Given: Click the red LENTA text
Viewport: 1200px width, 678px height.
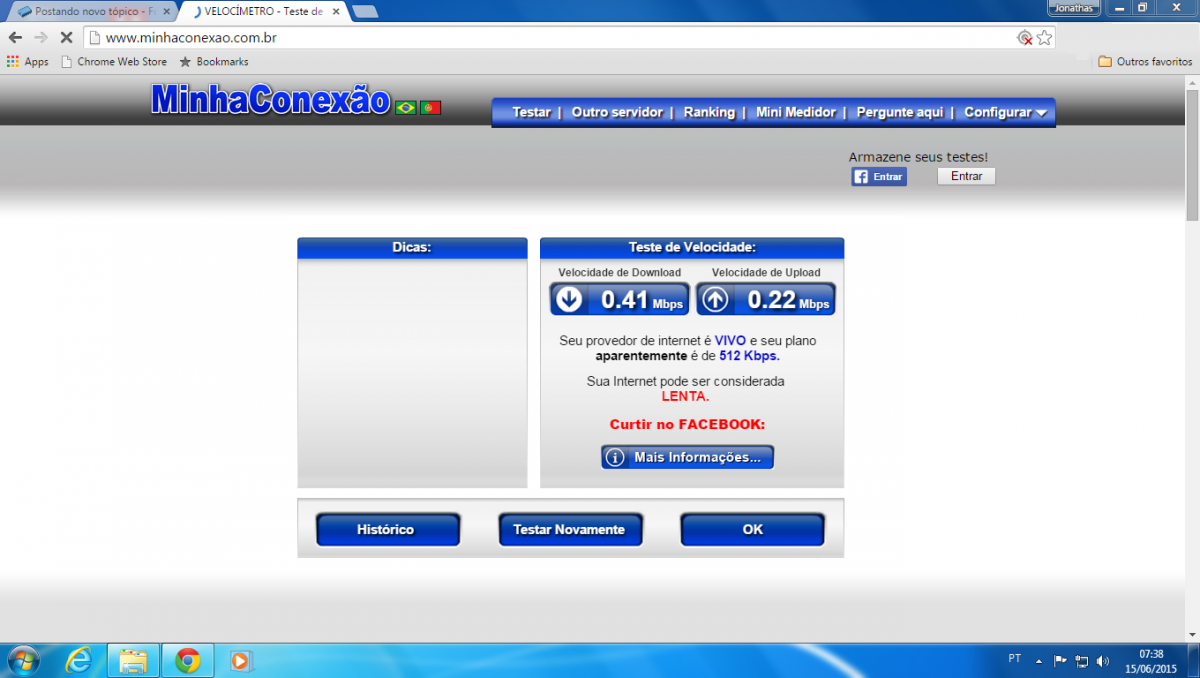Looking at the screenshot, I should click(x=685, y=396).
